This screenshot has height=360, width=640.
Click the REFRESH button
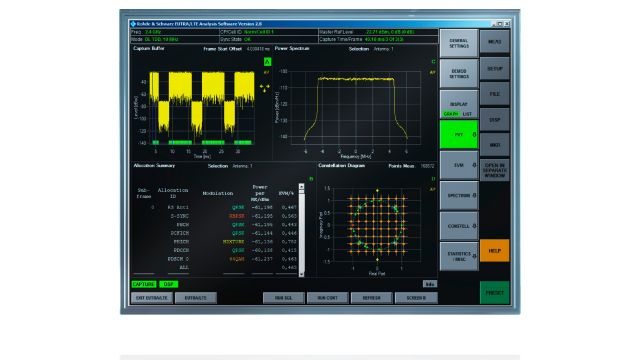tap(371, 298)
